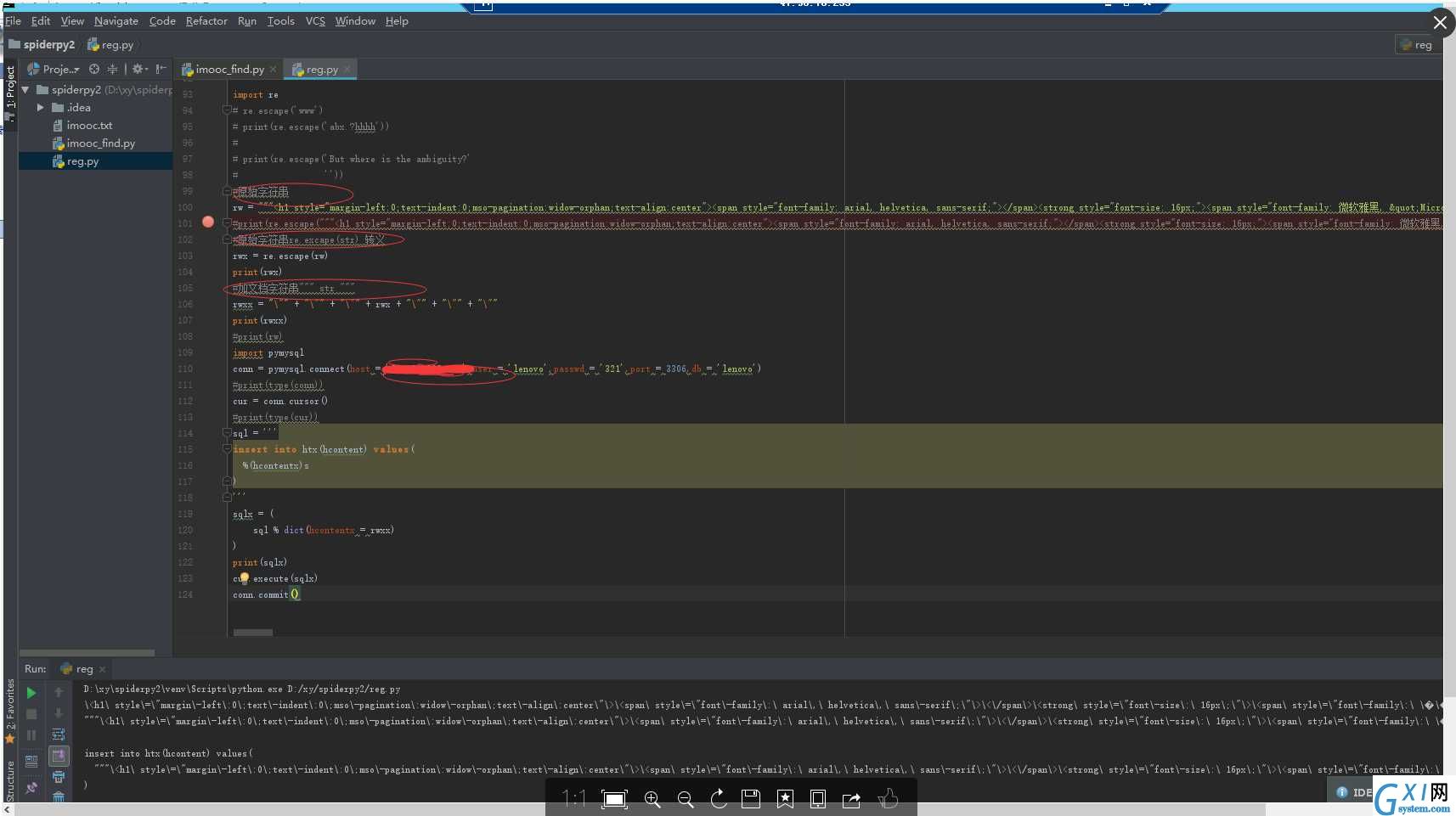Click the up-arrow icon in Run panel
Viewport: 1456px width, 816px height.
point(59,693)
